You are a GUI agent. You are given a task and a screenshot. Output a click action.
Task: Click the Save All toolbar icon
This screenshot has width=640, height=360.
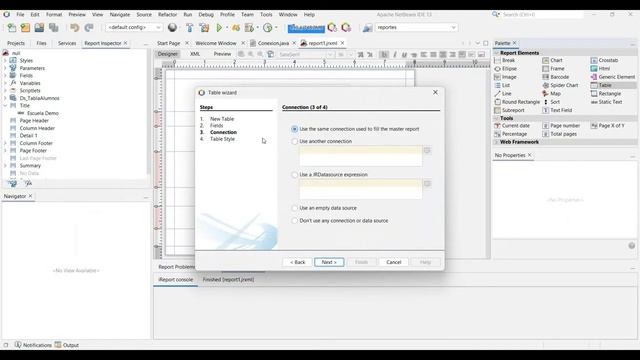pos(53,27)
